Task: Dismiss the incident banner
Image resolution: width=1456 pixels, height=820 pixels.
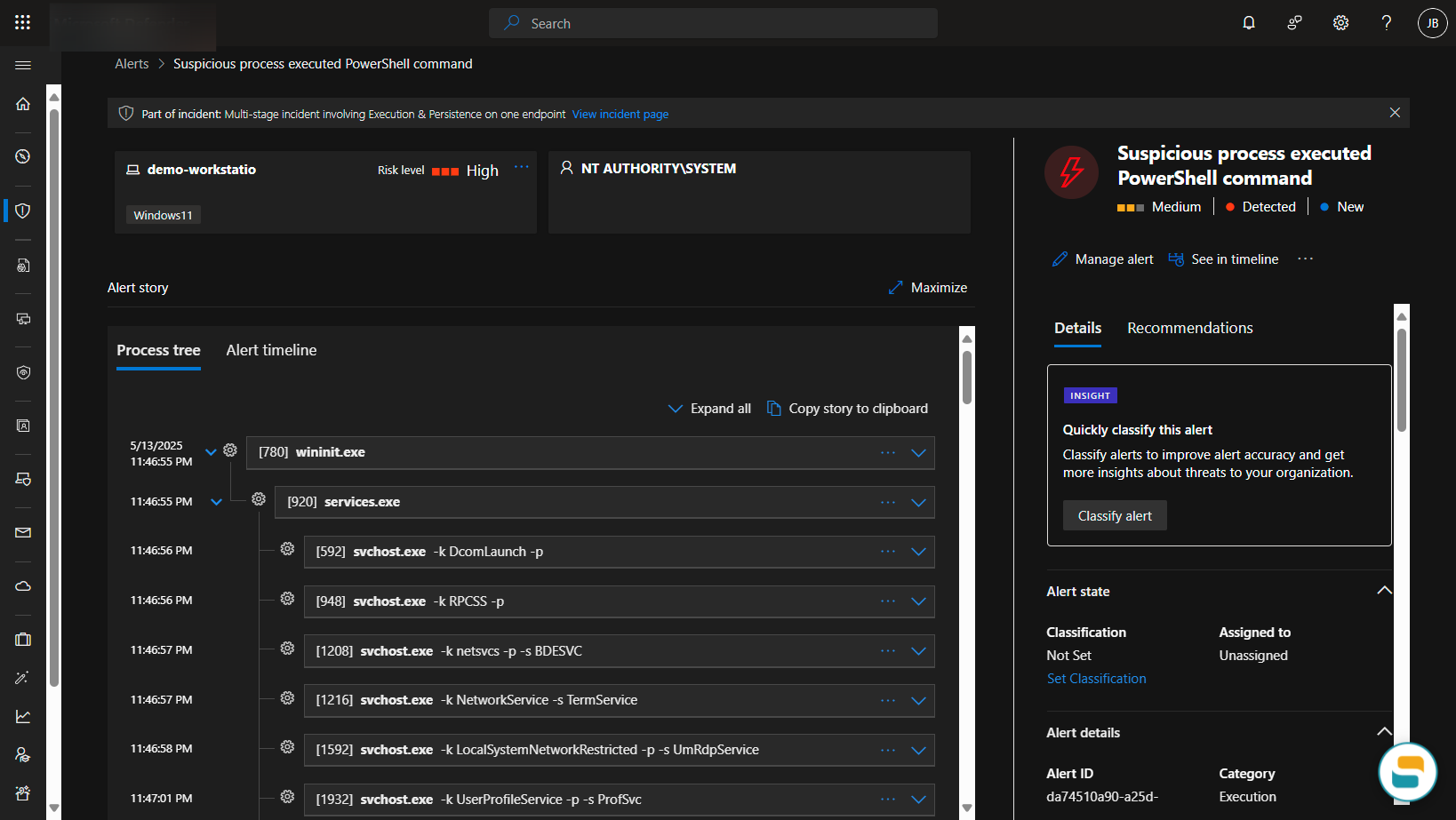Action: [1395, 113]
